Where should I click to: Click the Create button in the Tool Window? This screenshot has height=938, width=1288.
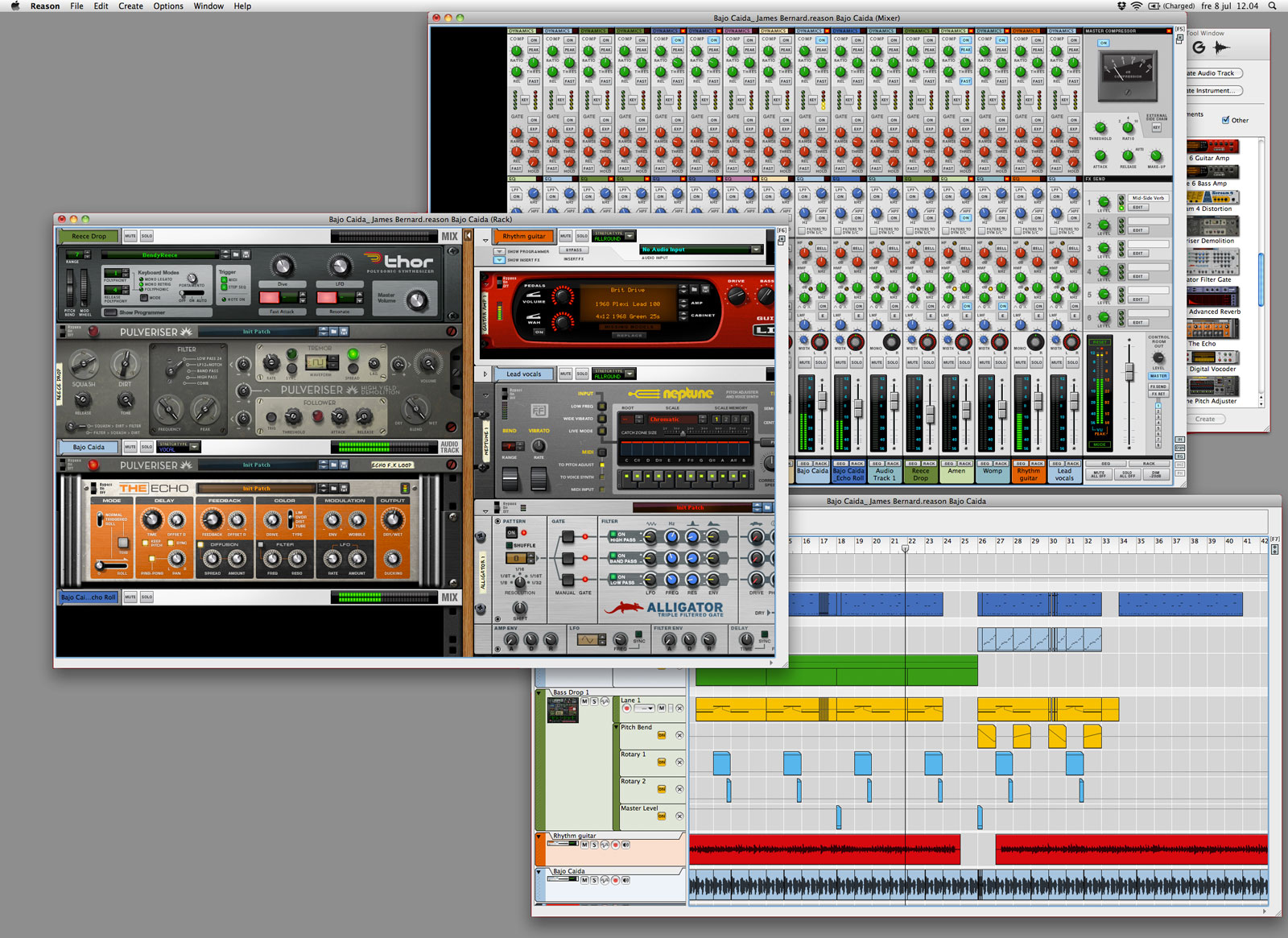tap(1207, 419)
